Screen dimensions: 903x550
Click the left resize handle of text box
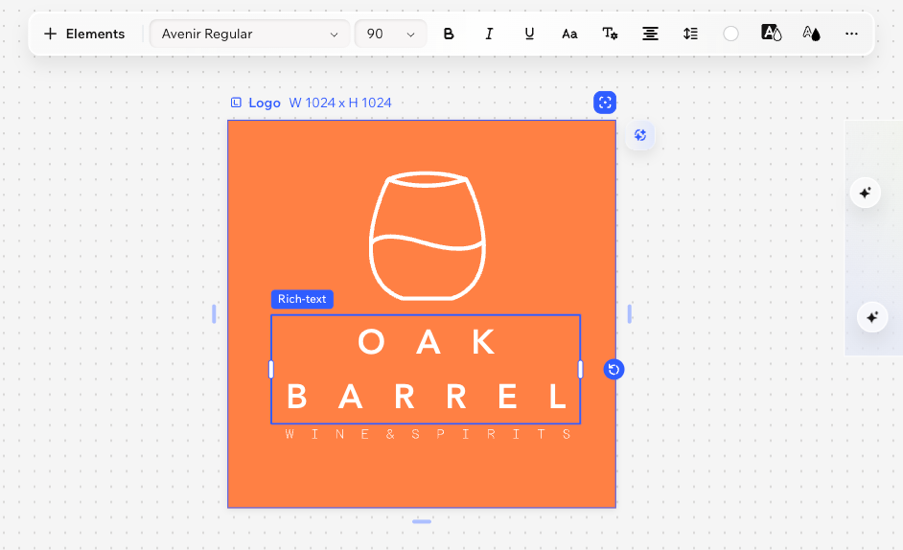pyautogui.click(x=271, y=369)
